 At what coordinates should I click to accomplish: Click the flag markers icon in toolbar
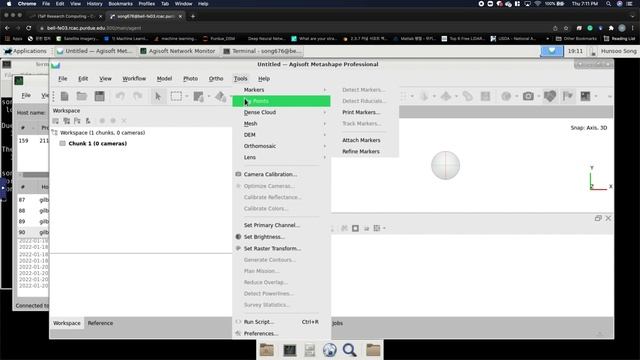point(568,96)
